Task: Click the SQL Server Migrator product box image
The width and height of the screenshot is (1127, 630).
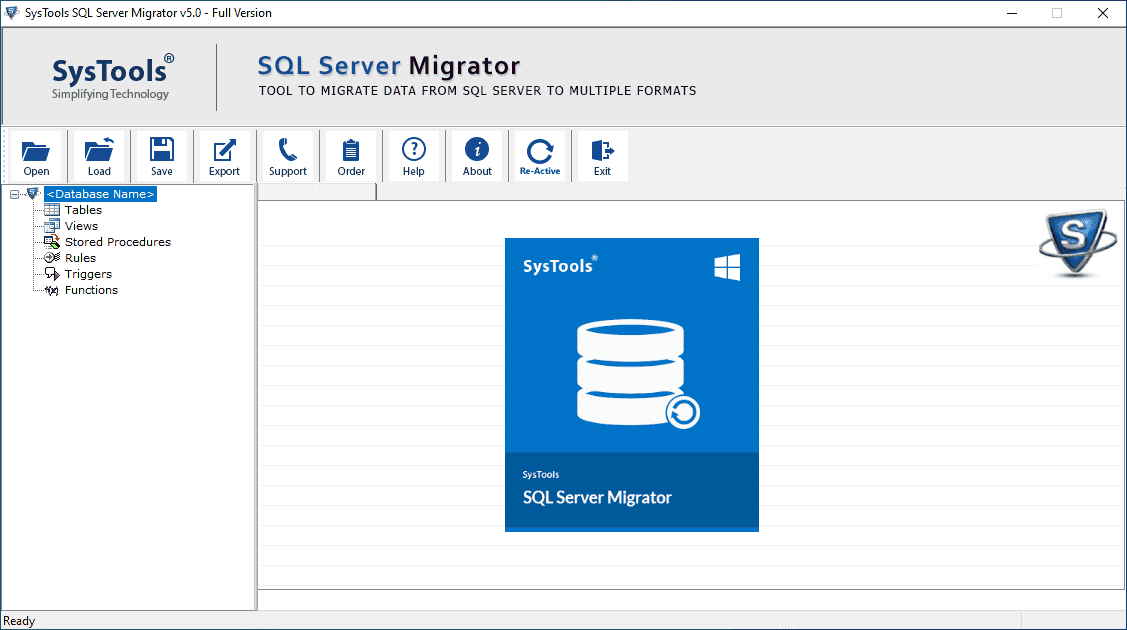Action: point(631,384)
